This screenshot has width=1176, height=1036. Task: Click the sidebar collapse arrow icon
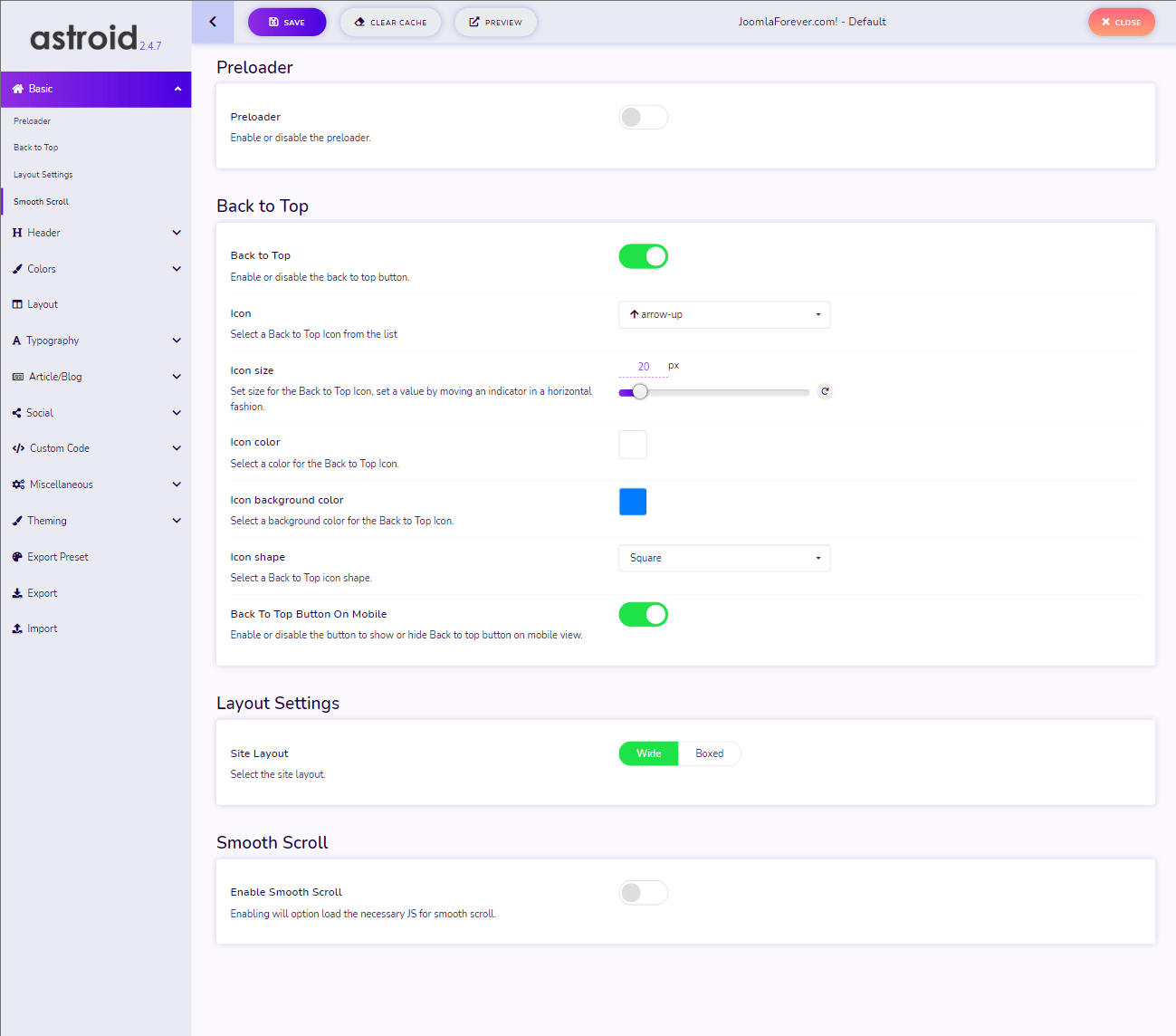point(213,22)
